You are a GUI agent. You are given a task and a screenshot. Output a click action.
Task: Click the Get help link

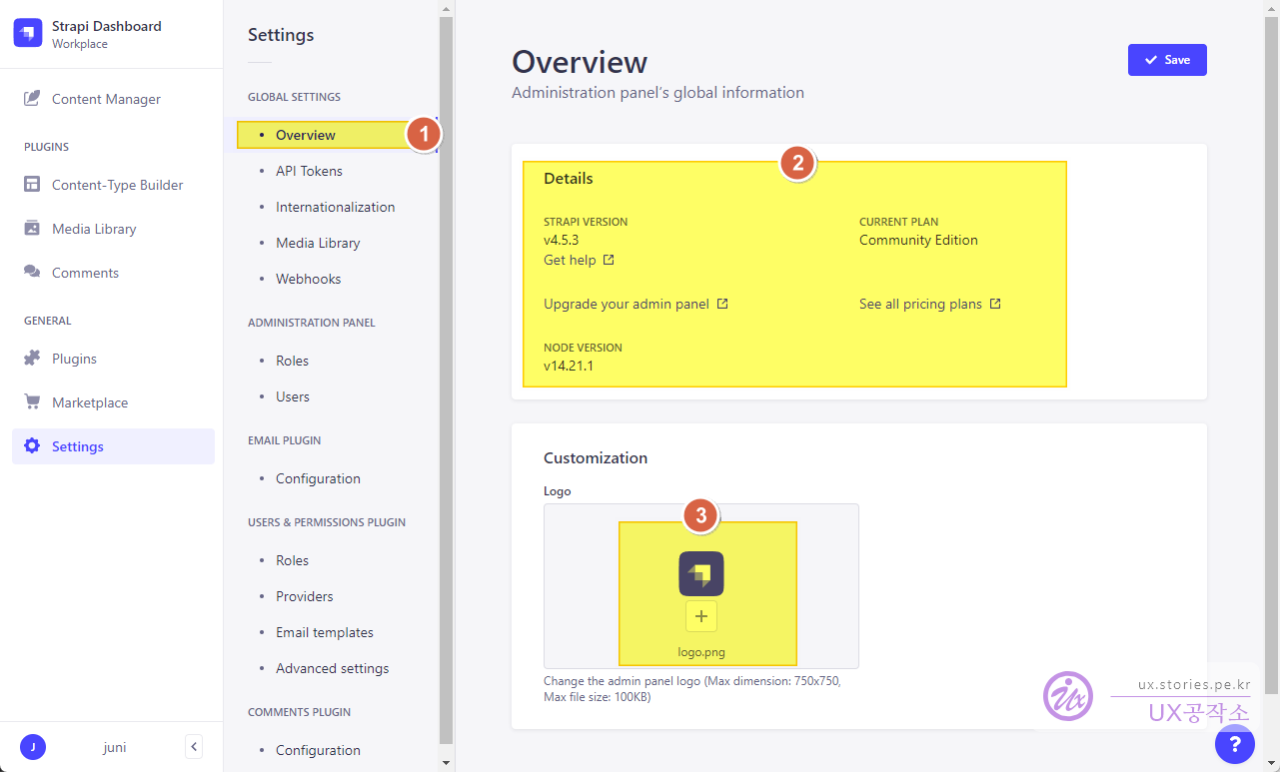pos(570,260)
